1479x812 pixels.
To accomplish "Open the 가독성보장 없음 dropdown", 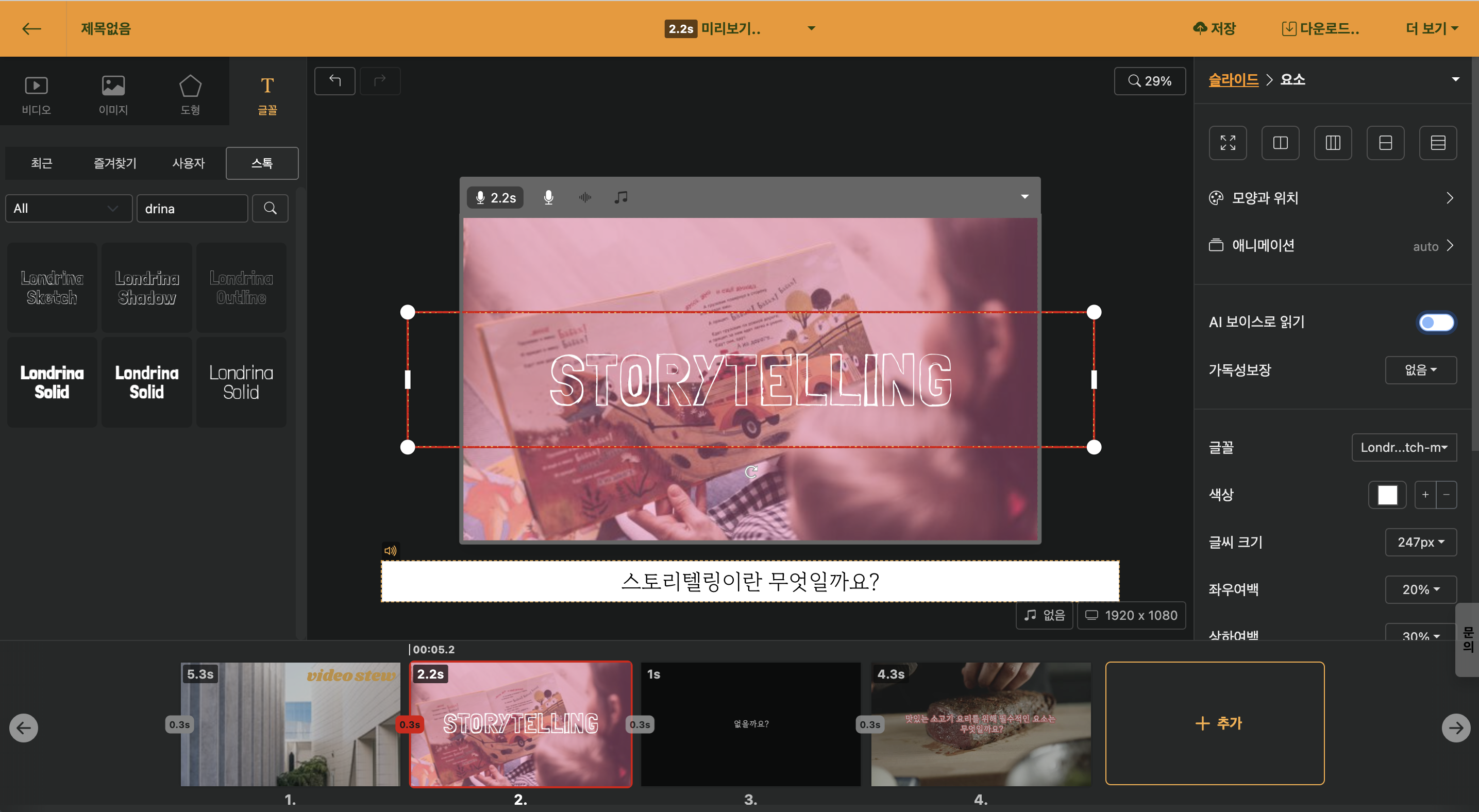I will (1420, 370).
